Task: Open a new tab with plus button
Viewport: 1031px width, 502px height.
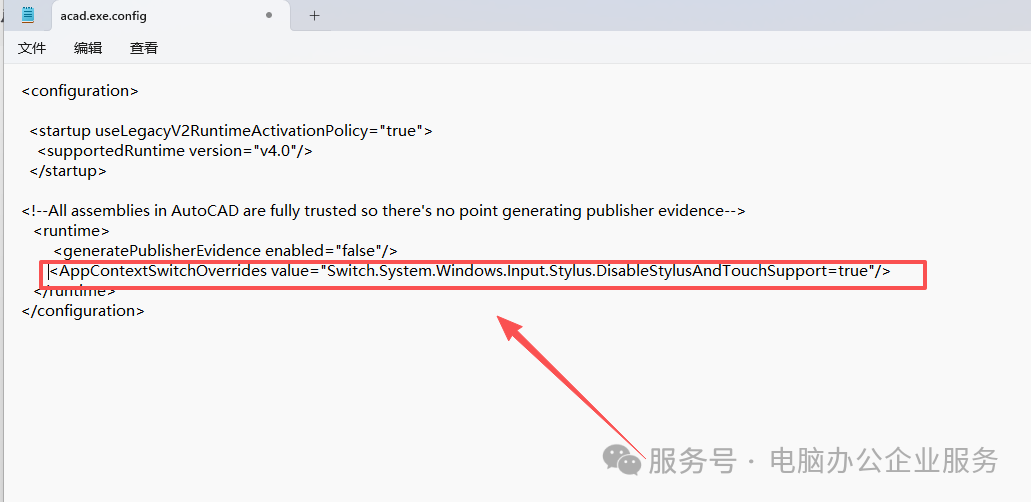Action: [x=314, y=16]
